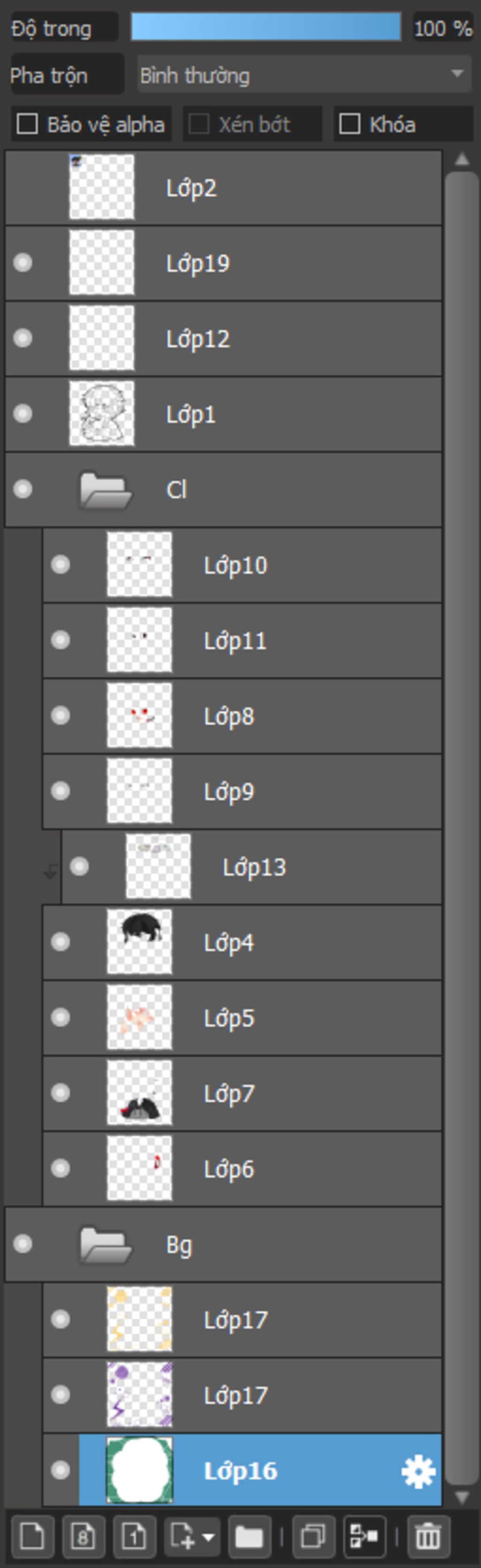Select the Lớp1 line art layer

[224, 414]
